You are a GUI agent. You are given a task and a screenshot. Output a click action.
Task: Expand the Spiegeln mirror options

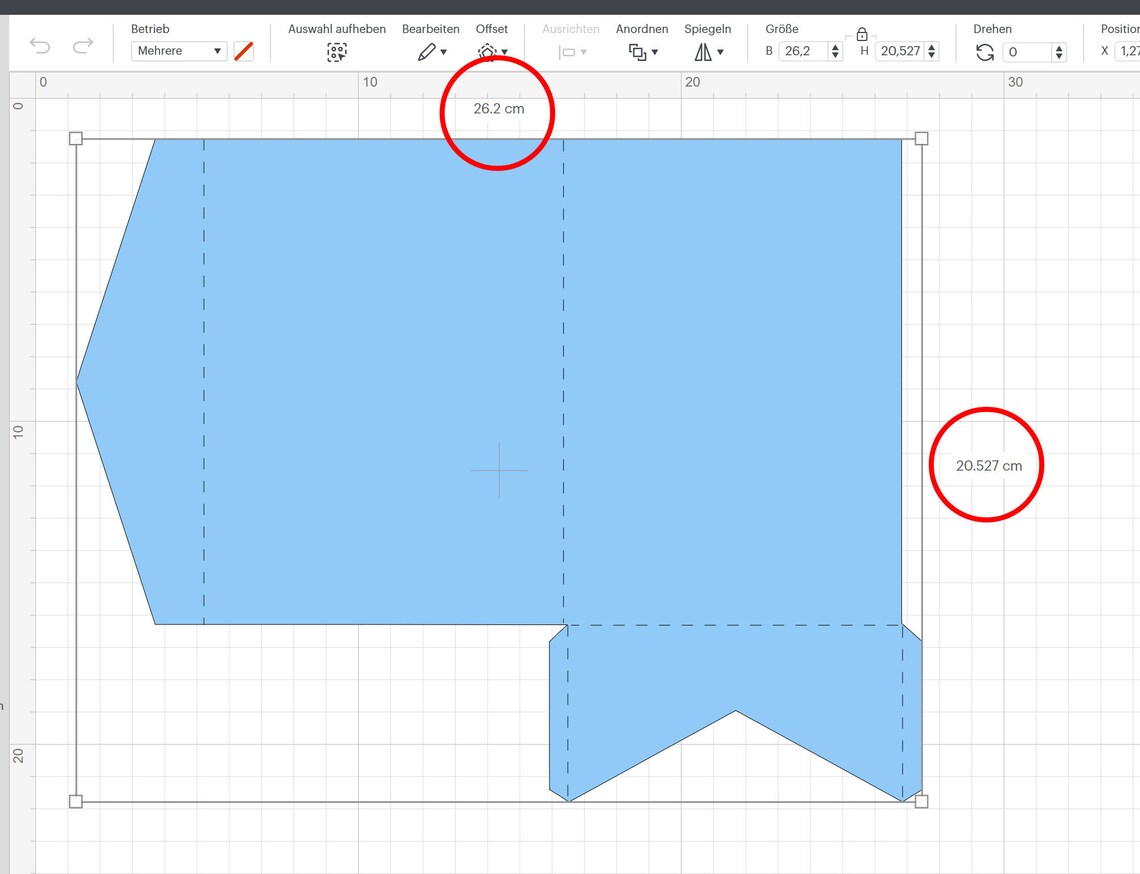(x=719, y=53)
